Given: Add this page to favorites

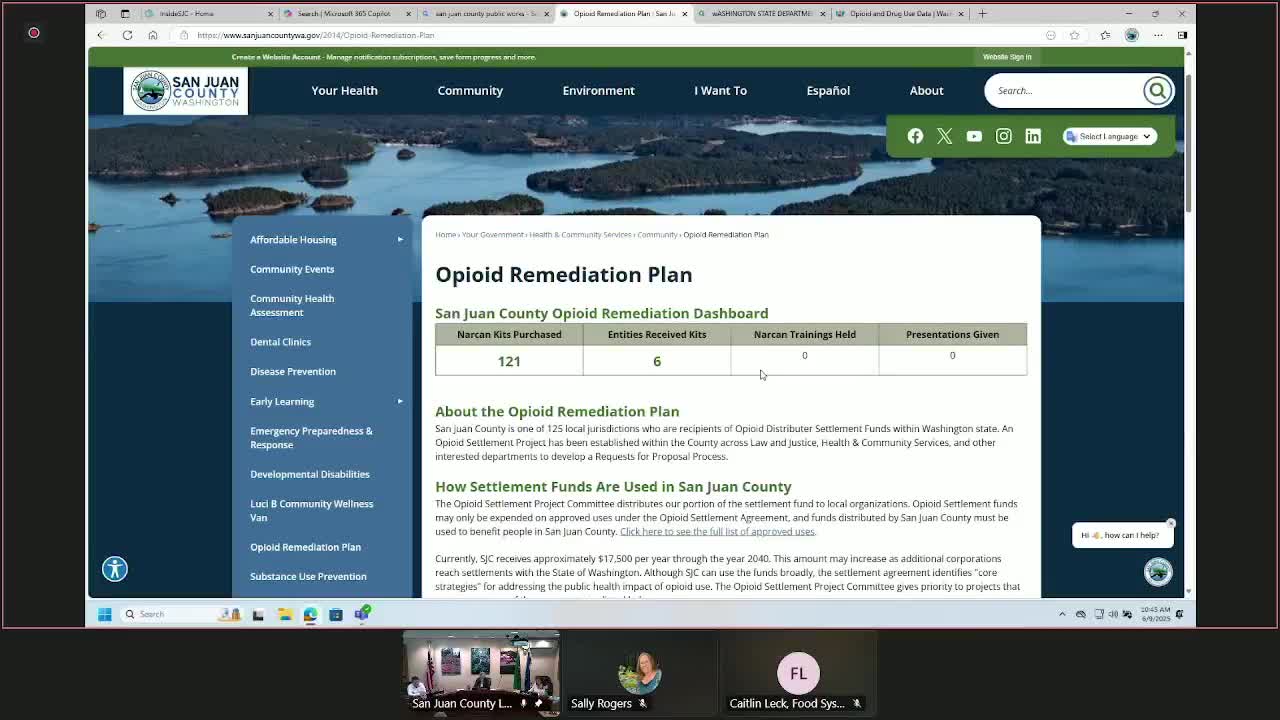Looking at the screenshot, I should pos(1074,35).
